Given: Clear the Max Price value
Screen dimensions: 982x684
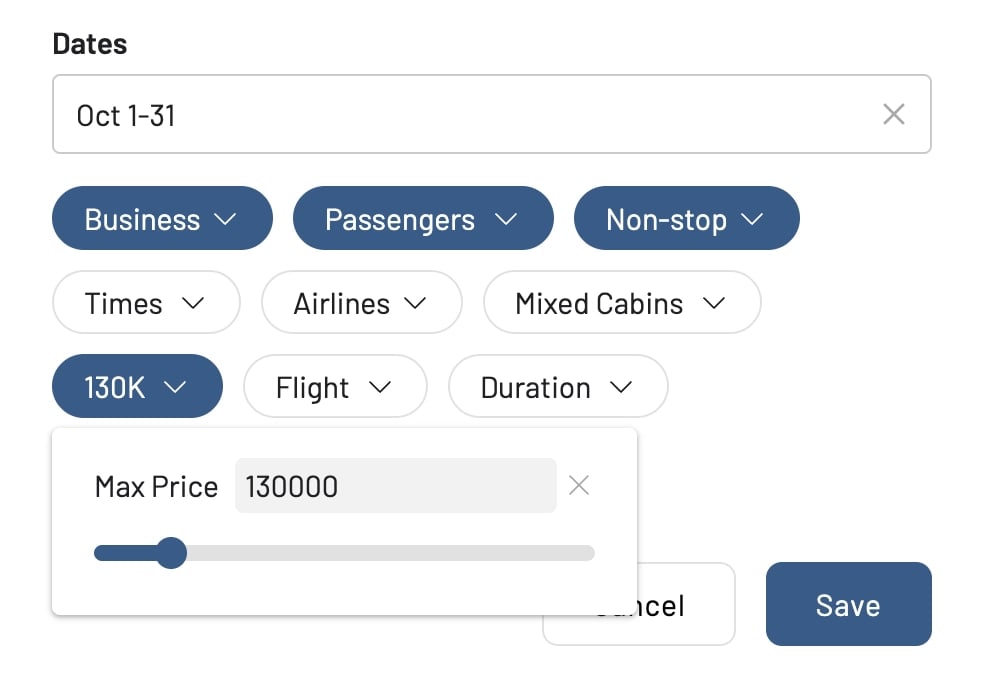Looking at the screenshot, I should [x=578, y=486].
